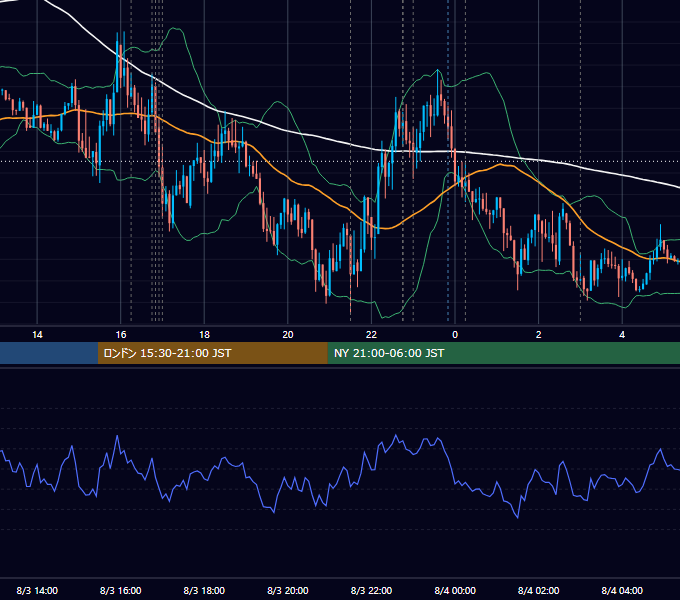Click the 8/3 14:00 date label
The width and height of the screenshot is (680, 600).
point(37,590)
